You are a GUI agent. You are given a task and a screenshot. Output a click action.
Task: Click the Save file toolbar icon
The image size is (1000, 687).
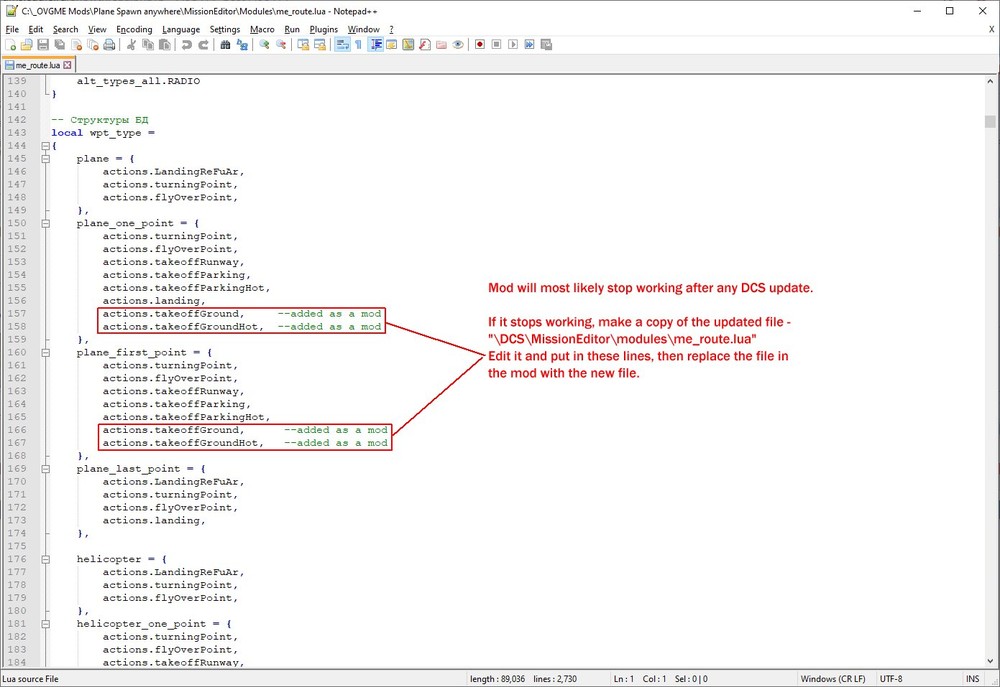(43, 45)
